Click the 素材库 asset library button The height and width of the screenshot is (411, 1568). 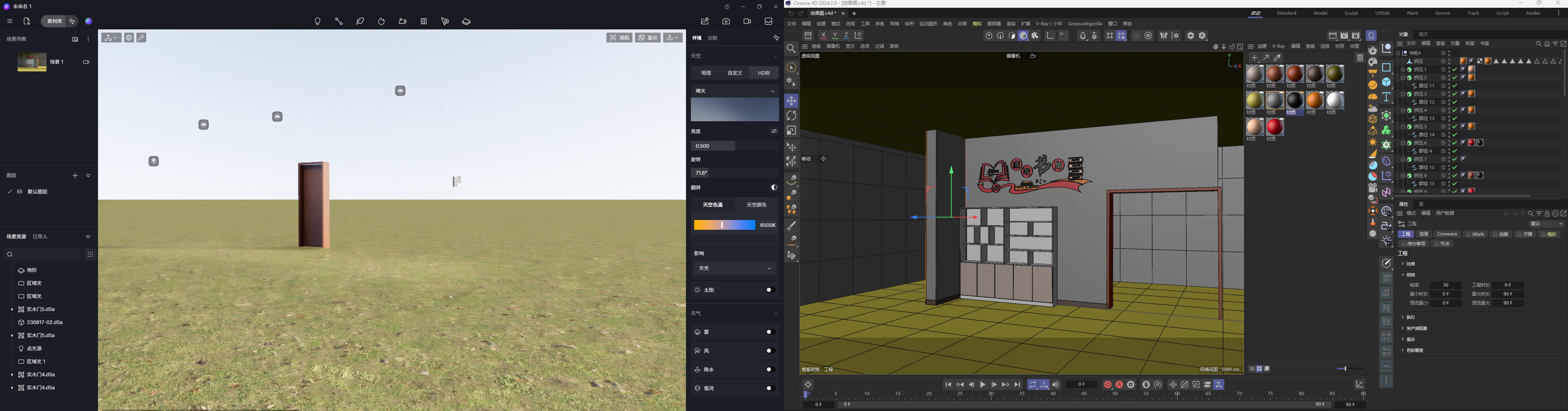[x=54, y=21]
